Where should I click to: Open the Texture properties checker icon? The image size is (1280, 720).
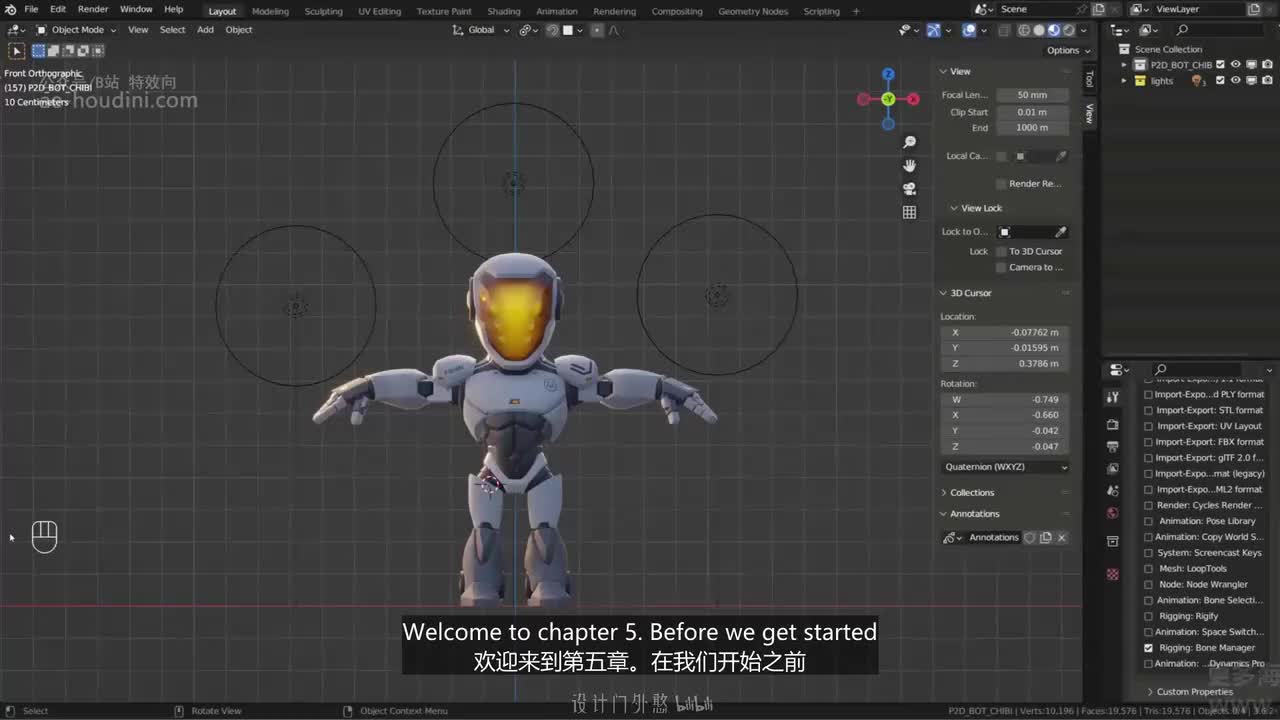click(1112, 574)
